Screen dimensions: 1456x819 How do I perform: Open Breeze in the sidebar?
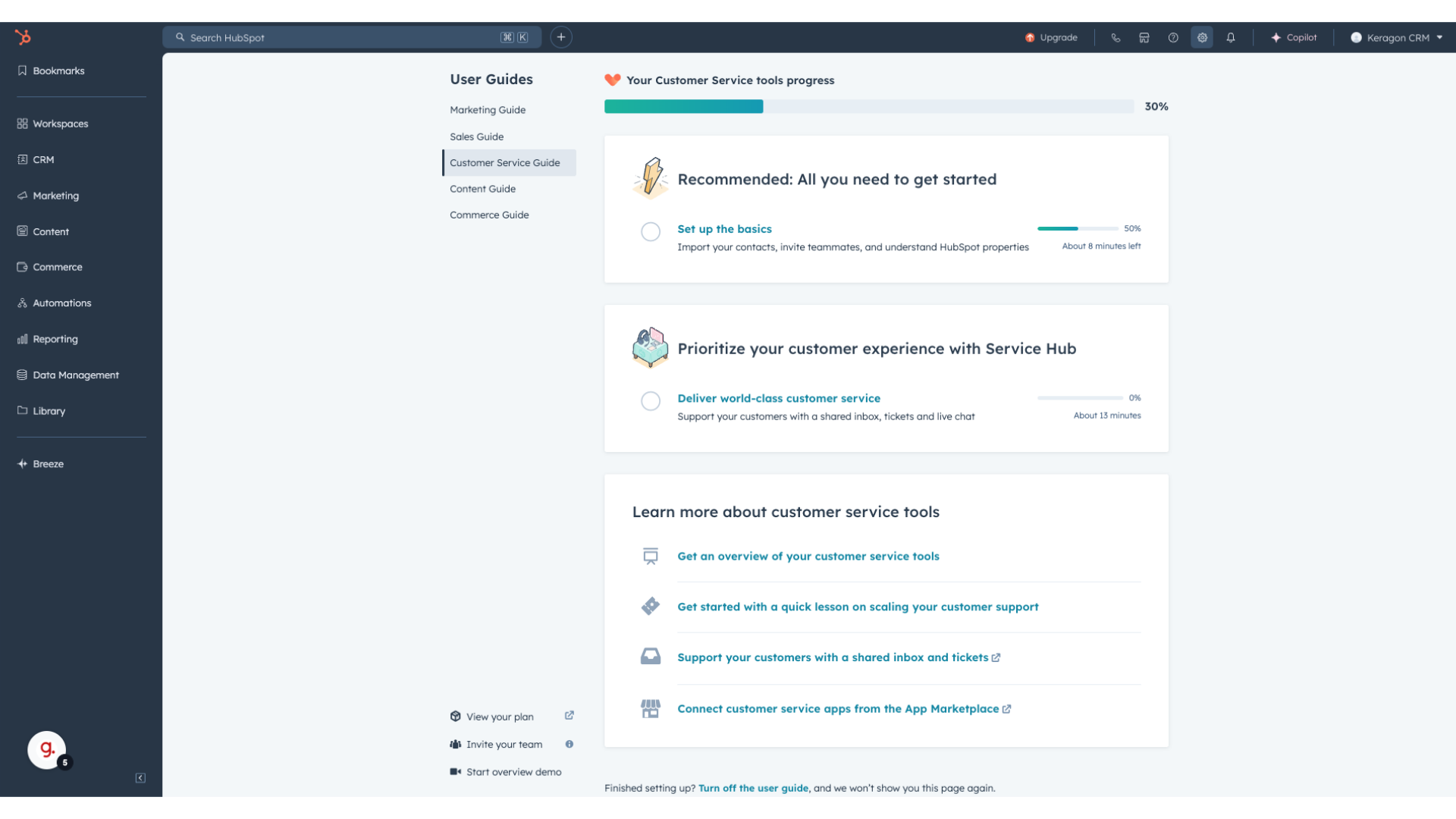tap(40, 463)
